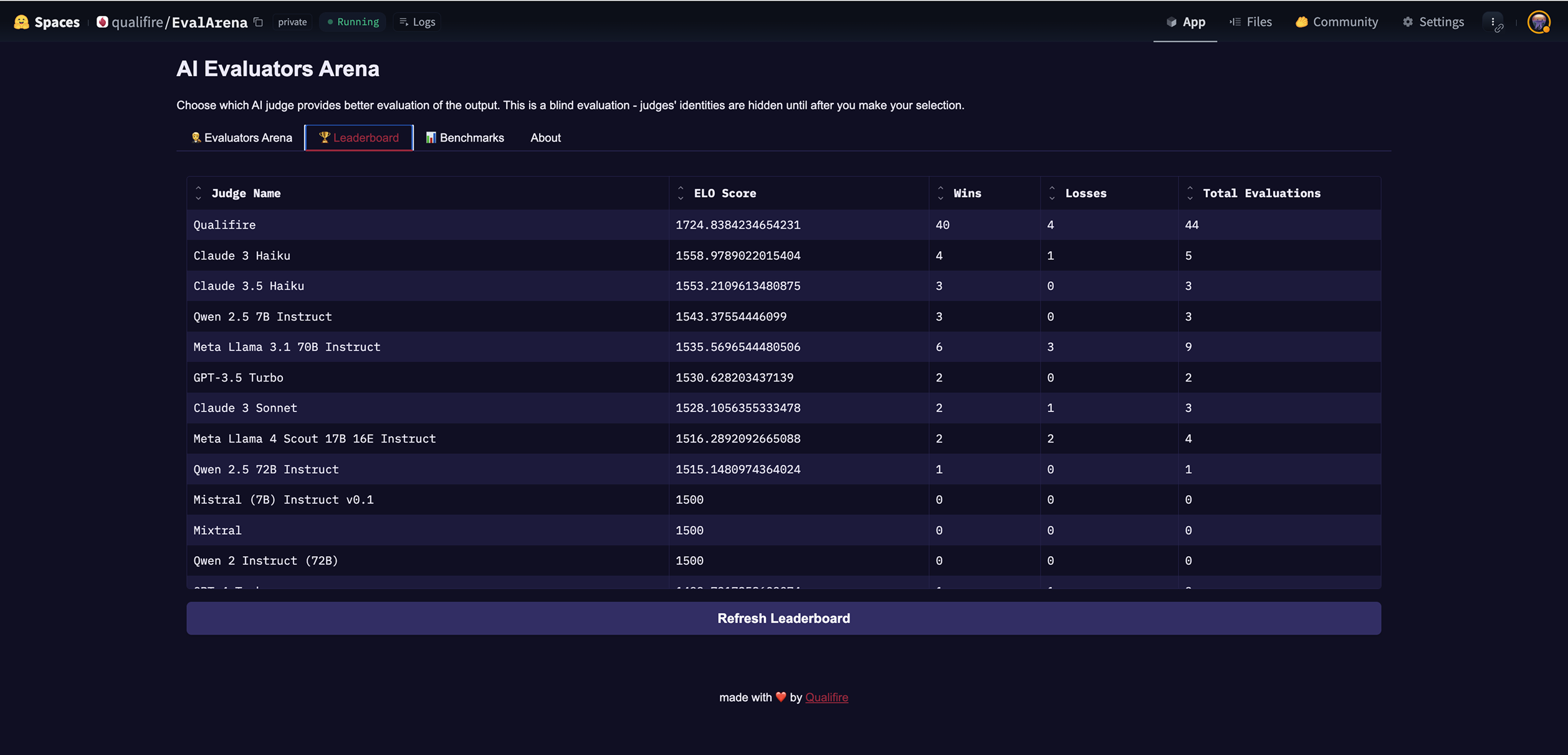Screen dimensions: 1568x755
Task: Follow the Qualifire footer link
Action: pos(826,697)
